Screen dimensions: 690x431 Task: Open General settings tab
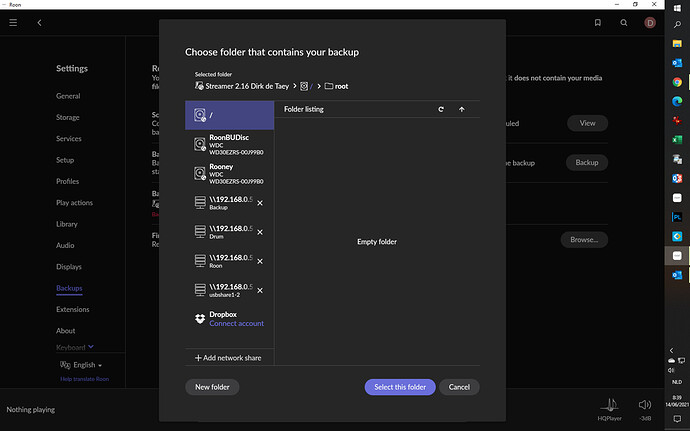pyautogui.click(x=68, y=96)
